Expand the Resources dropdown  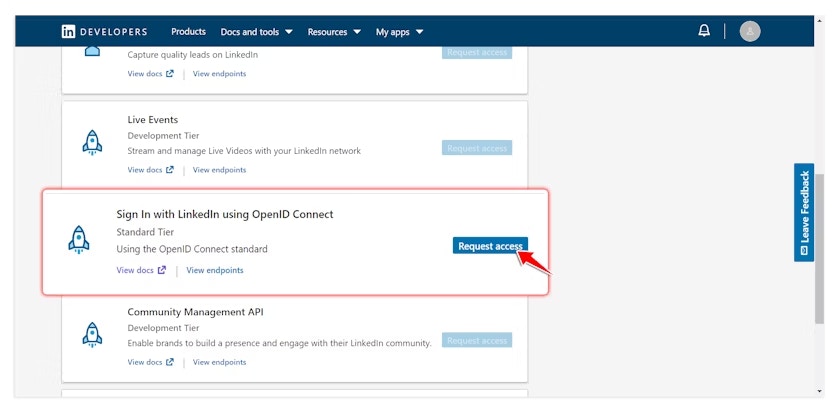coord(334,32)
